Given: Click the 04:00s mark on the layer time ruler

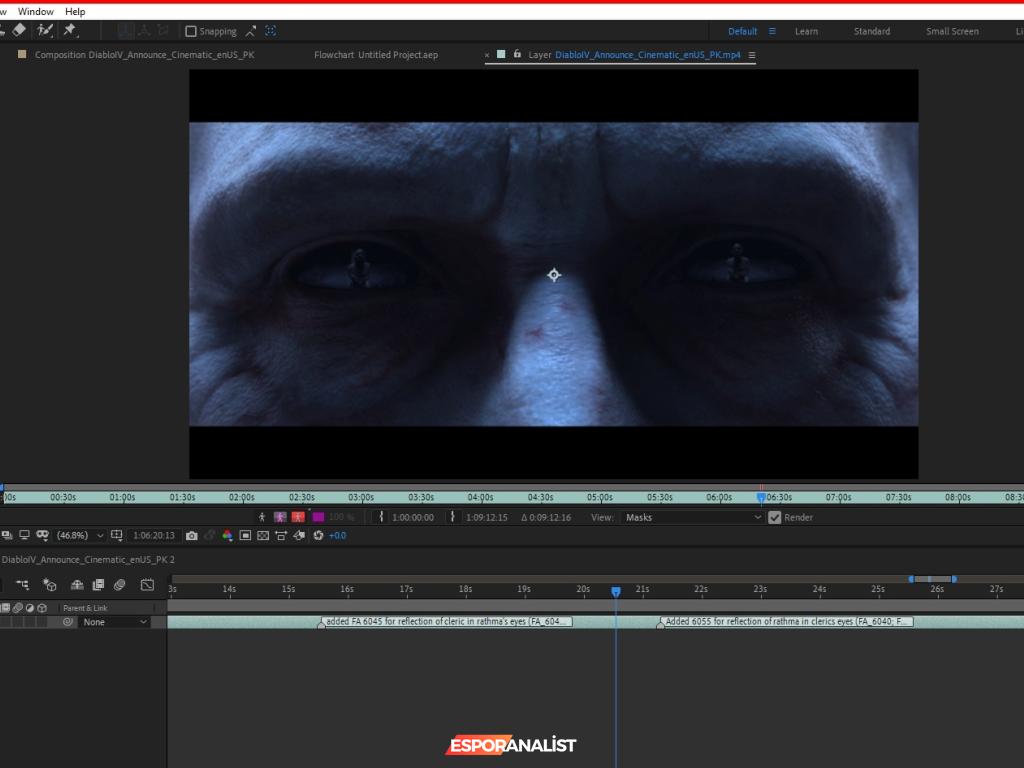Looking at the screenshot, I should [x=480, y=497].
